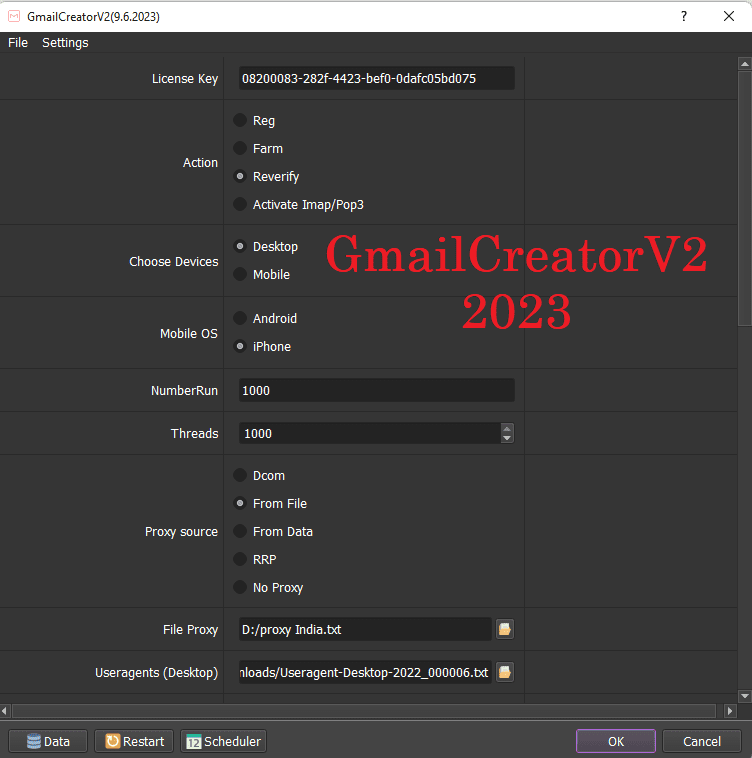Open the File menu
Viewport: 752px width, 758px height.
[18, 43]
